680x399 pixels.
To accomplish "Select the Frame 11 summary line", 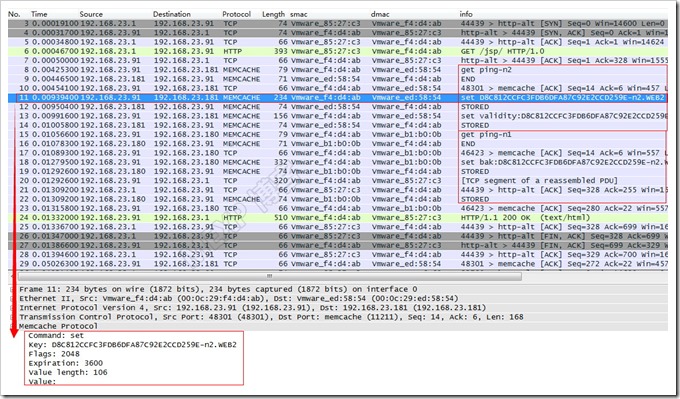I will [x=218, y=289].
